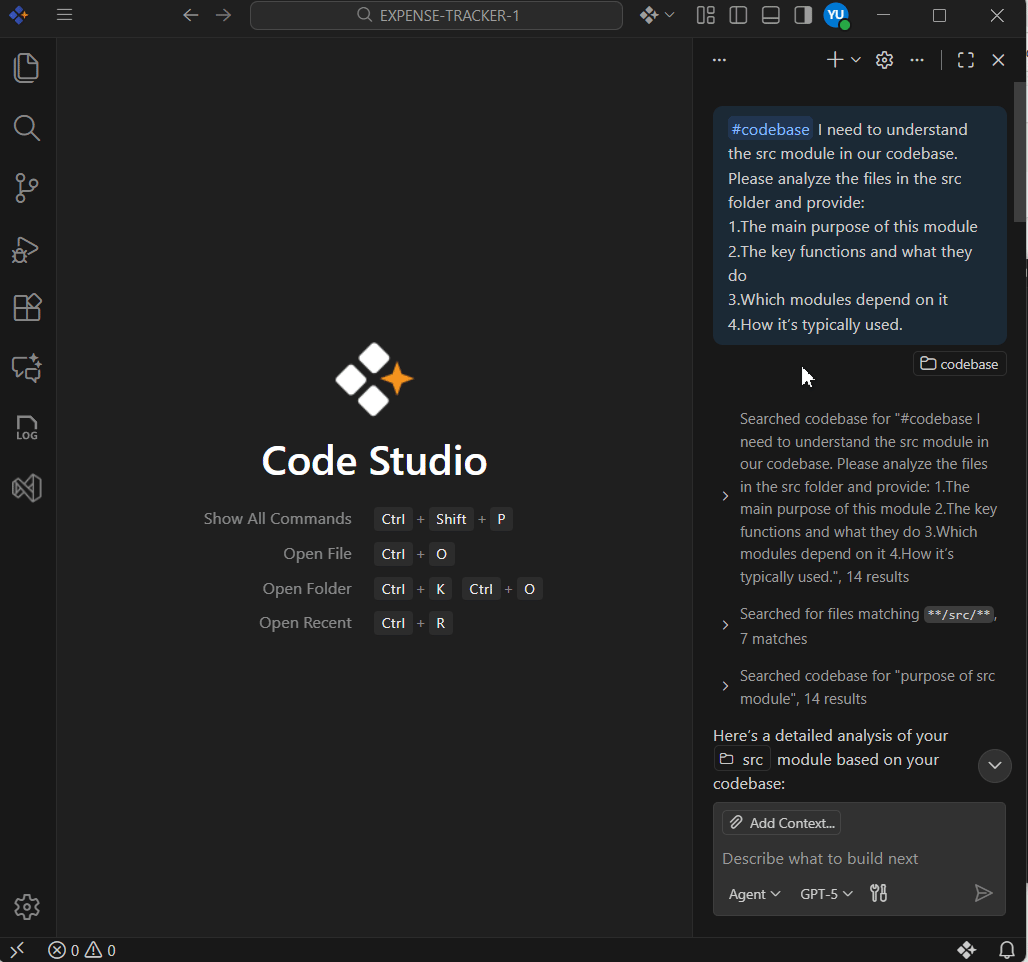Image resolution: width=1028 pixels, height=962 pixels.
Task: Click the EXPENSE-TRACKER-1 search box
Action: pos(436,15)
